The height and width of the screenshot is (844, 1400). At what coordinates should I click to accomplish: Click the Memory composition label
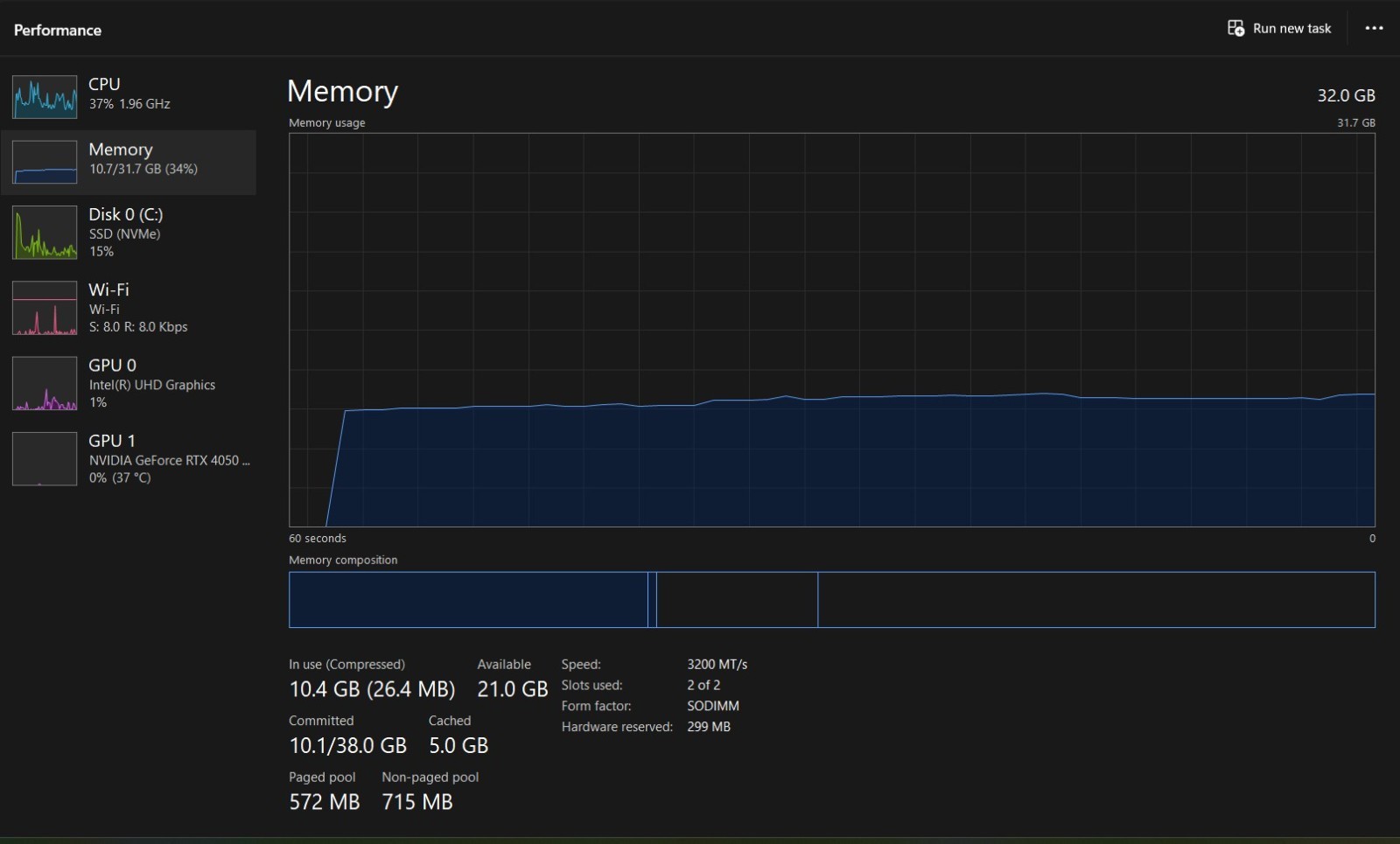pyautogui.click(x=343, y=560)
